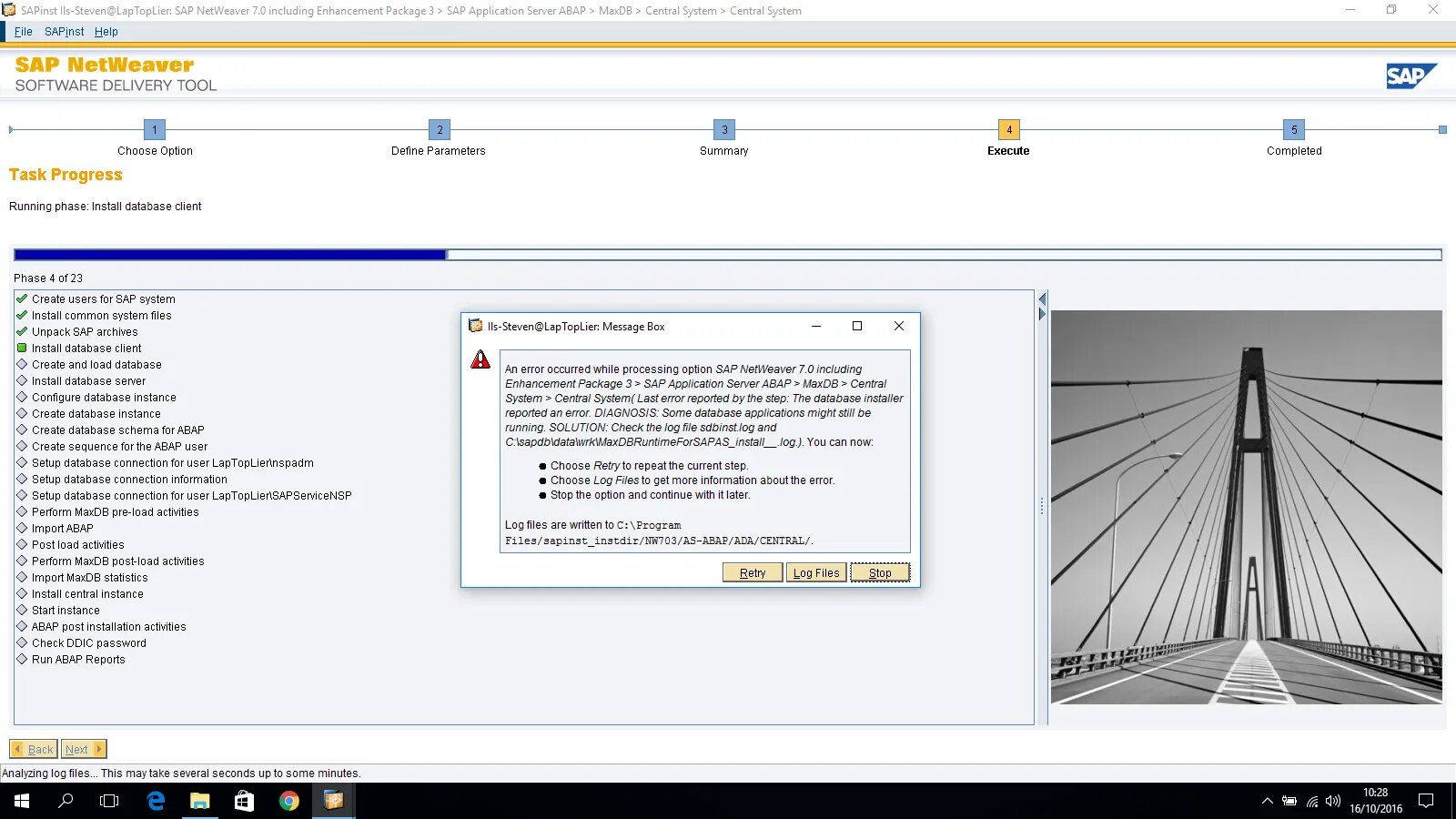Click the blue task progress bar

[x=728, y=255]
